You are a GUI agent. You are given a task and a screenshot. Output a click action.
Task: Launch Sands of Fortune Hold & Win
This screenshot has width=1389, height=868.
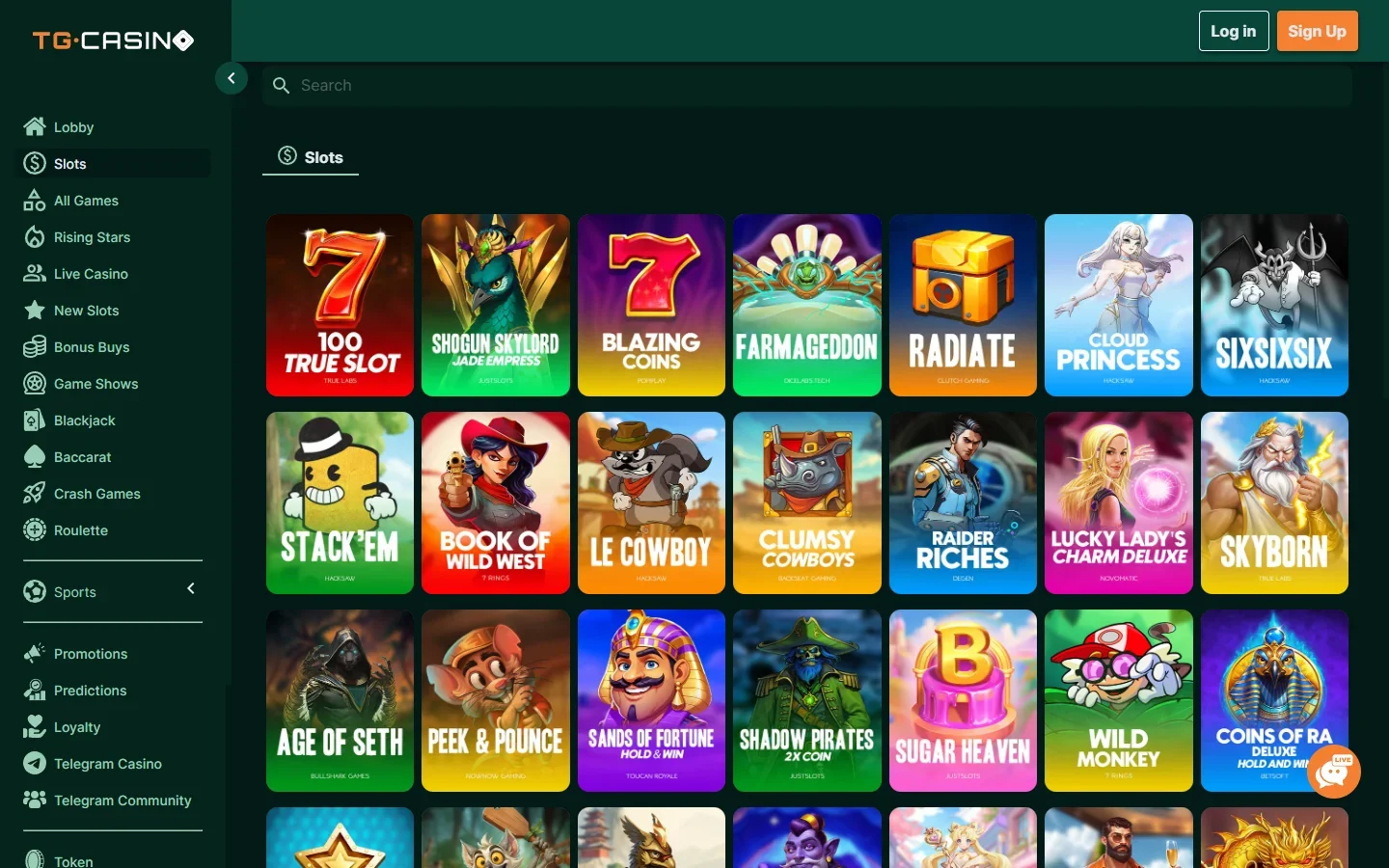651,700
